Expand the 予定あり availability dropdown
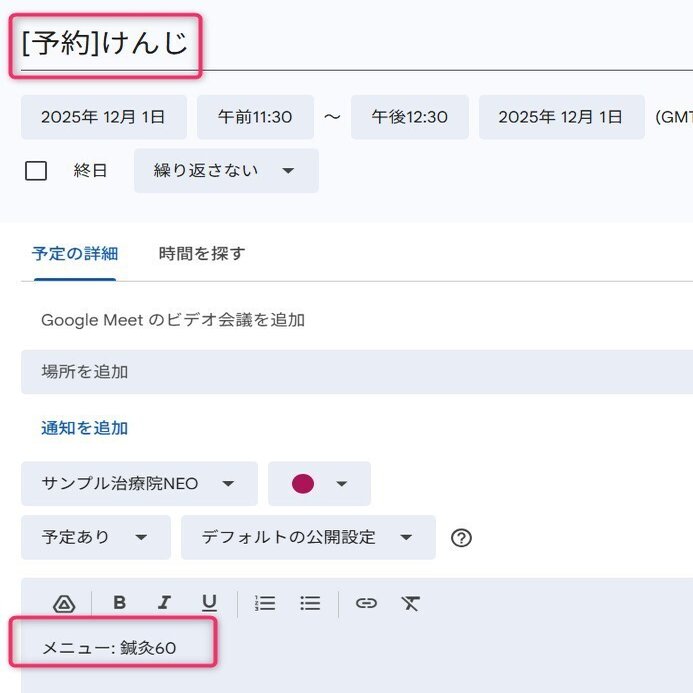The height and width of the screenshot is (693, 693). (96, 538)
